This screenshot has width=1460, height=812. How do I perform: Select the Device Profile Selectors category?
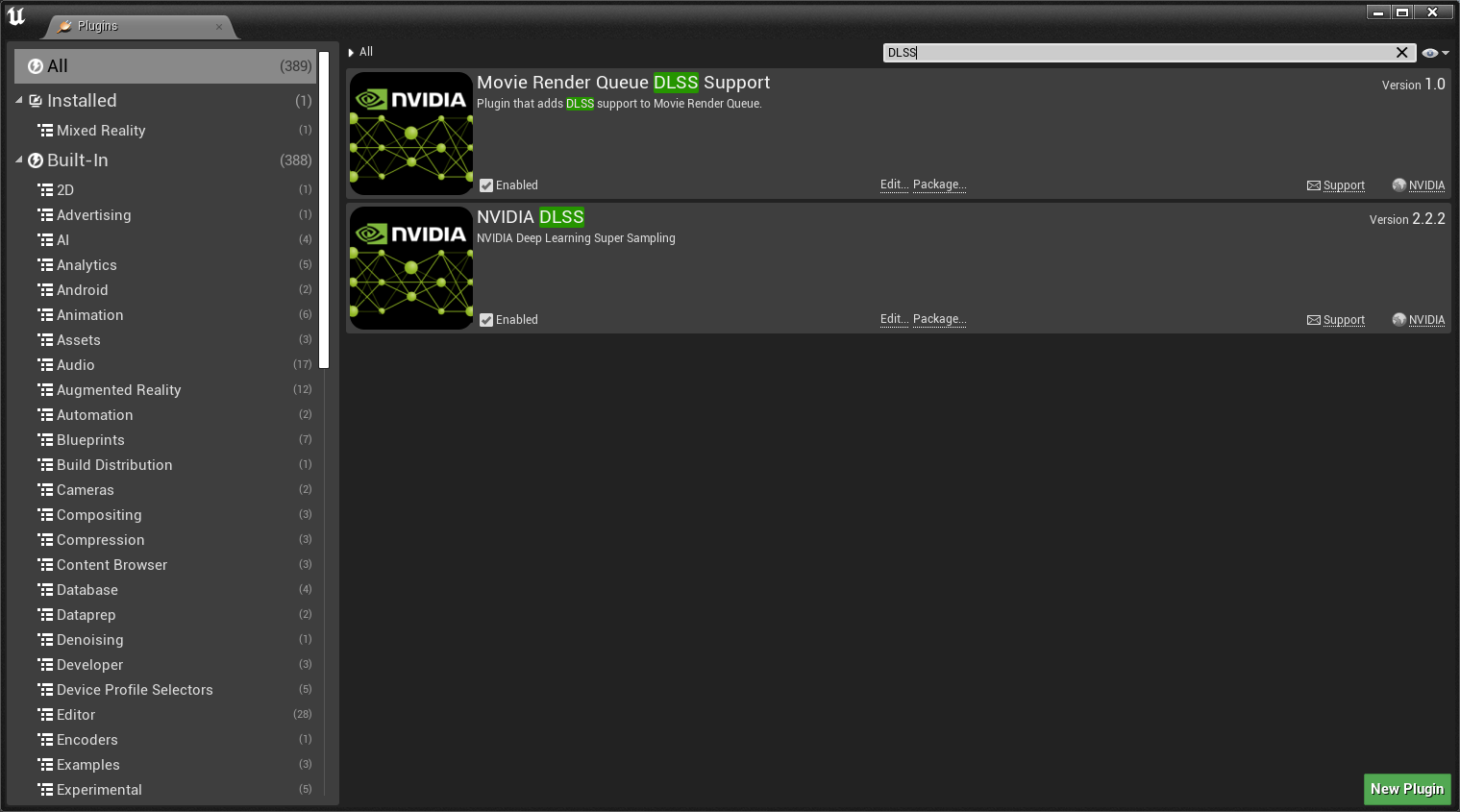click(165, 690)
